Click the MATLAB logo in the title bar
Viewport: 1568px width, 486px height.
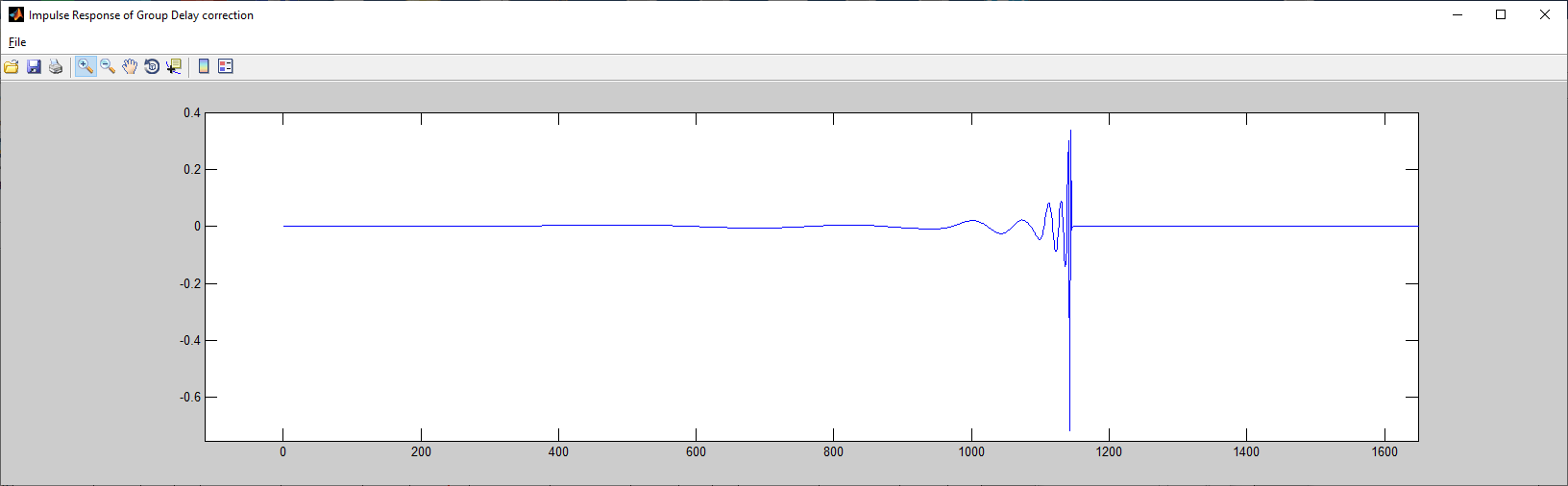click(15, 14)
